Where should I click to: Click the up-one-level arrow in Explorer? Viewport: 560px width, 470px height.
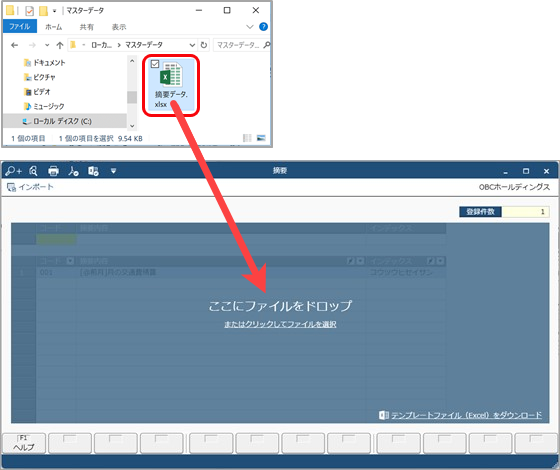pyautogui.click(x=60, y=45)
